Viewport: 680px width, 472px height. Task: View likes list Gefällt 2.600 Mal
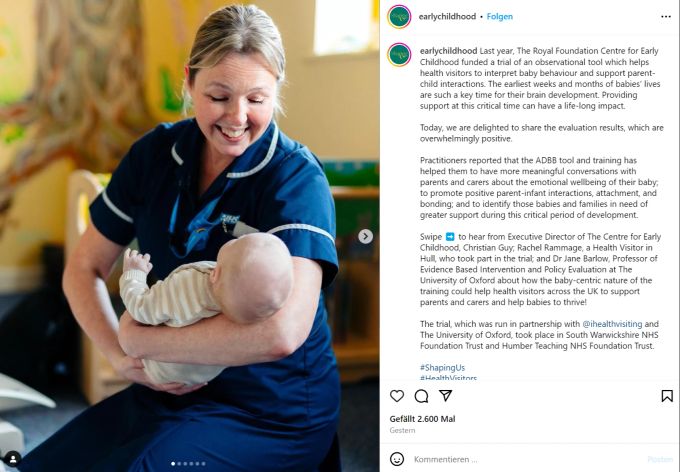pos(422,419)
